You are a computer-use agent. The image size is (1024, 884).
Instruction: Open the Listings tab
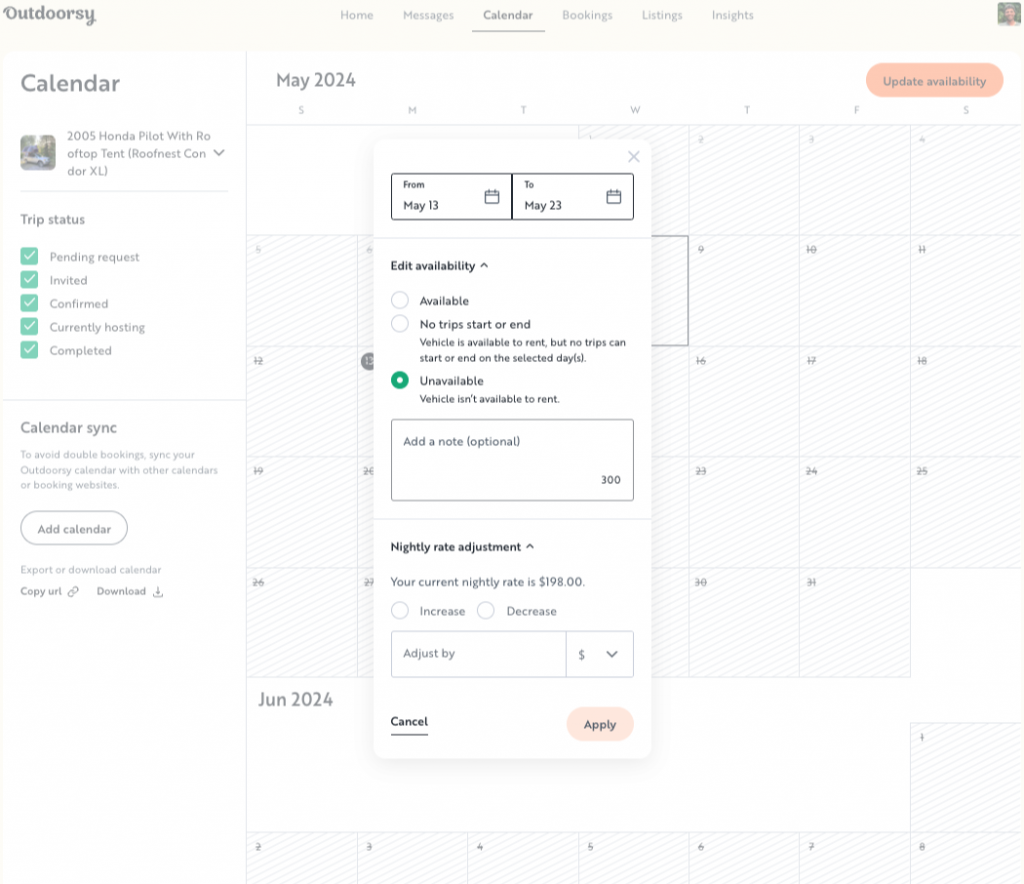(662, 15)
